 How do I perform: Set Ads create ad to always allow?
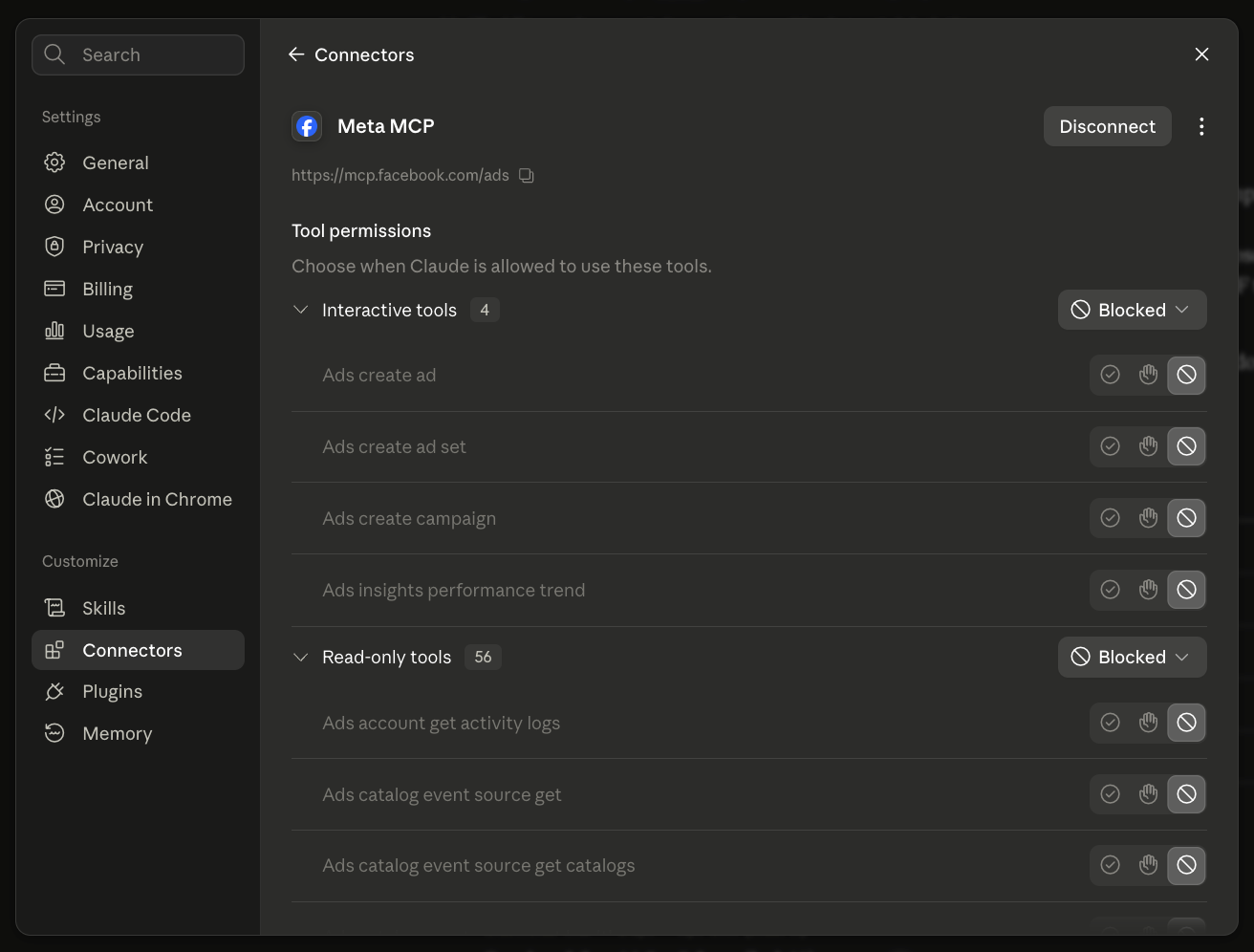pos(1110,375)
